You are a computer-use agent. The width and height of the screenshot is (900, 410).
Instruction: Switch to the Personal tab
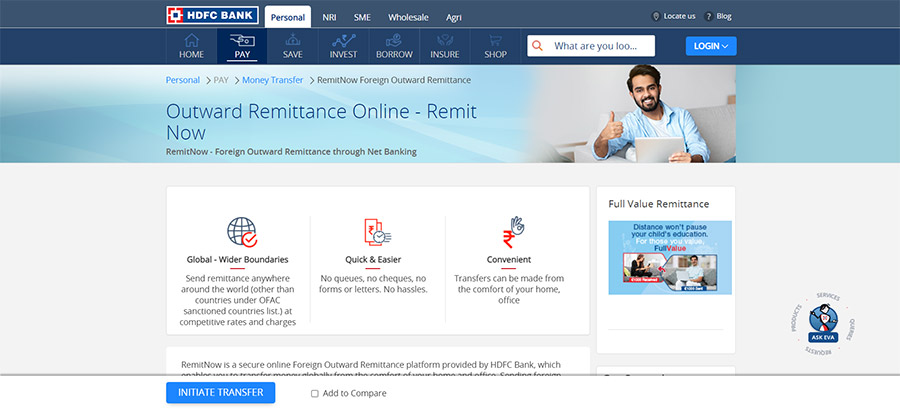pyautogui.click(x=288, y=17)
